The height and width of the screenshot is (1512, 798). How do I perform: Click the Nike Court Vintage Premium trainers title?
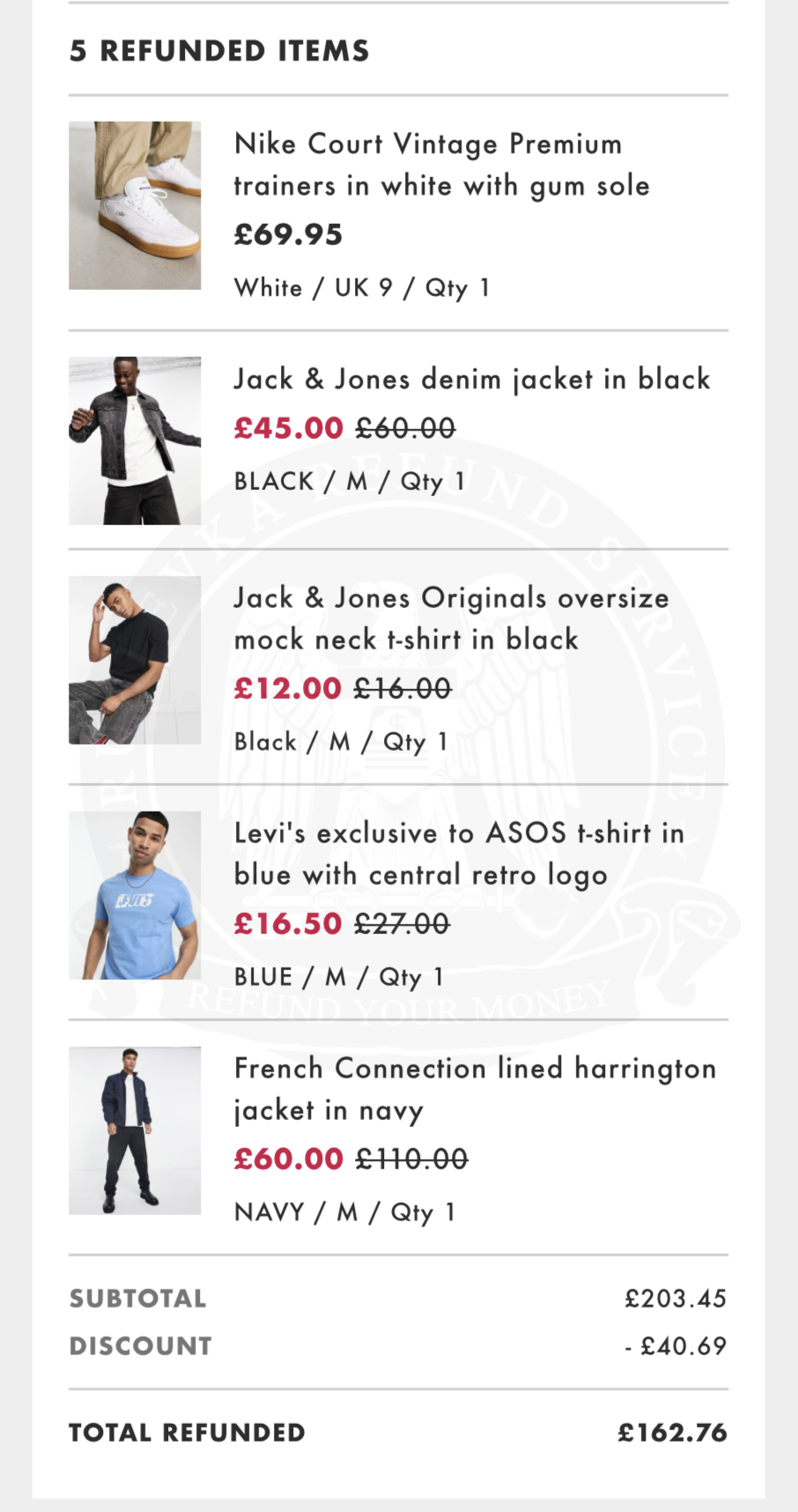tap(441, 165)
